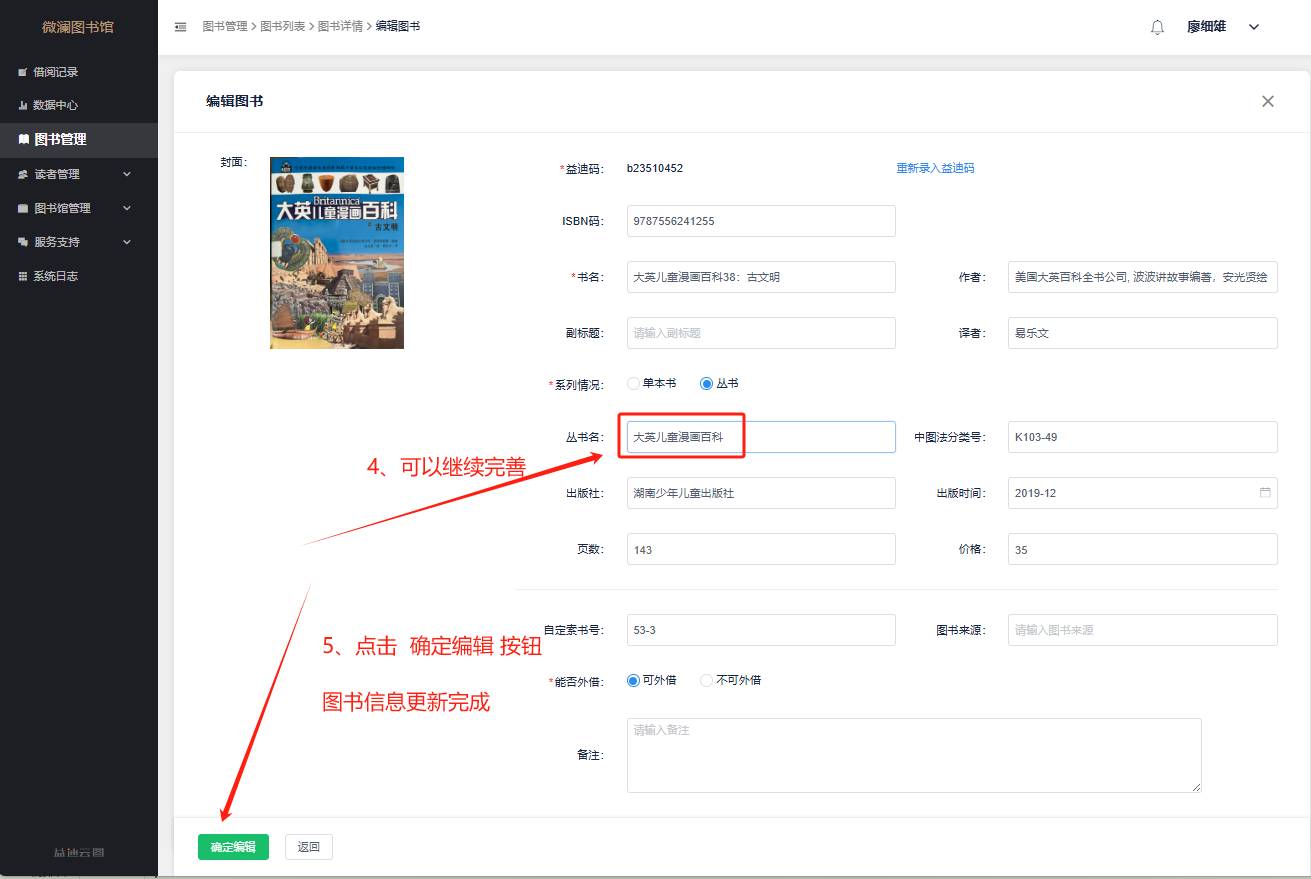Click the 图书管理 book icon
The height and width of the screenshot is (879, 1311).
[24, 140]
